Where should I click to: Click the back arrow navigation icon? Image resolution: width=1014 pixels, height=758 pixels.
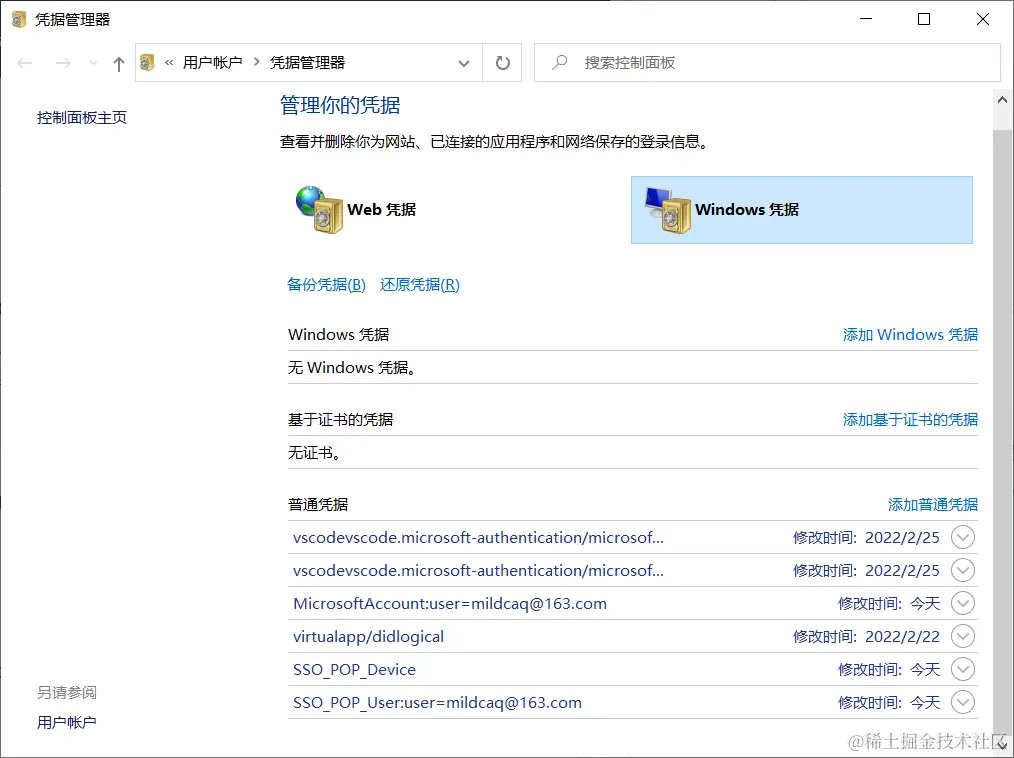click(24, 62)
